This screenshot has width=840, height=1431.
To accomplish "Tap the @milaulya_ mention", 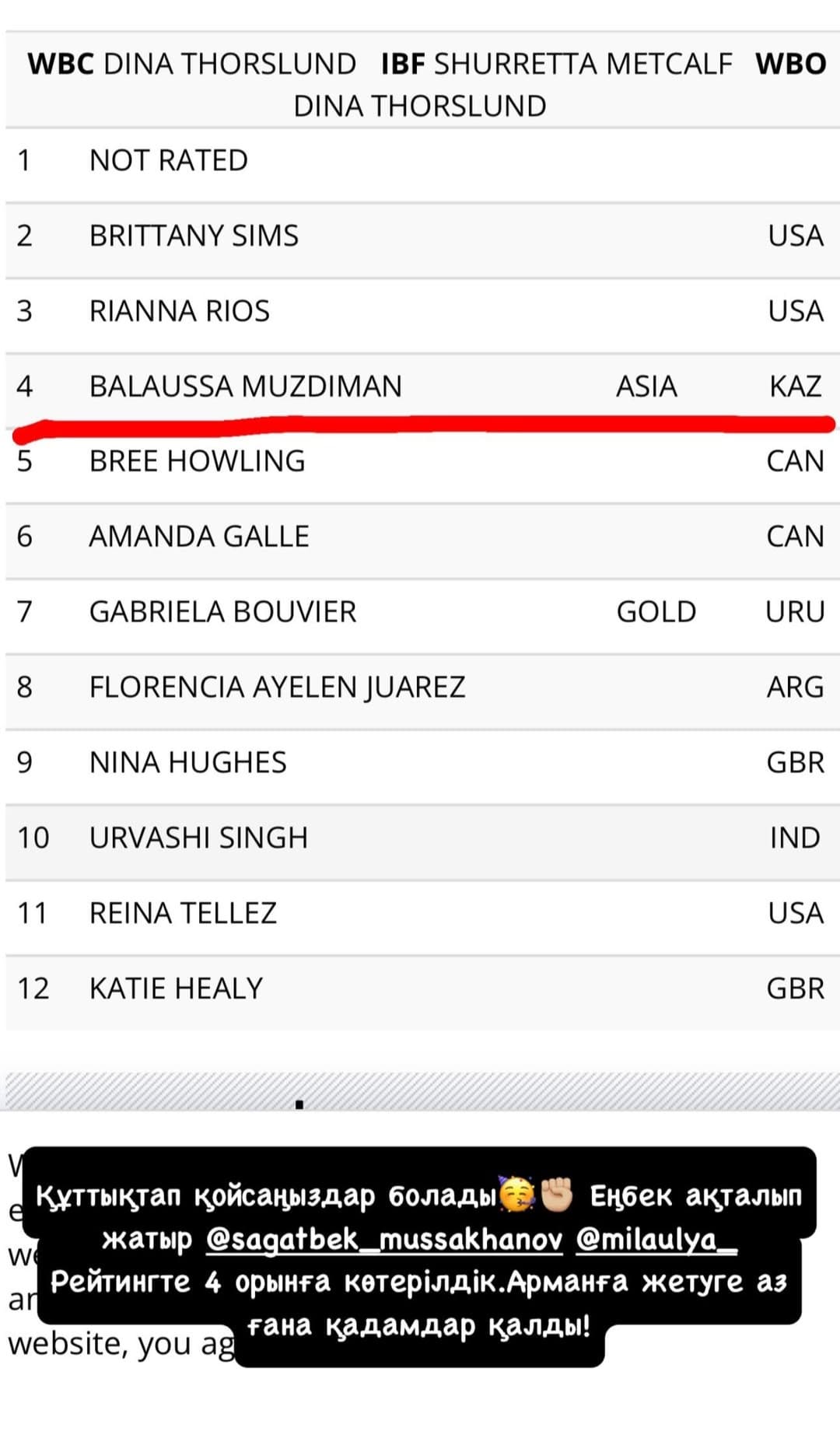I will pyautogui.click(x=656, y=1238).
